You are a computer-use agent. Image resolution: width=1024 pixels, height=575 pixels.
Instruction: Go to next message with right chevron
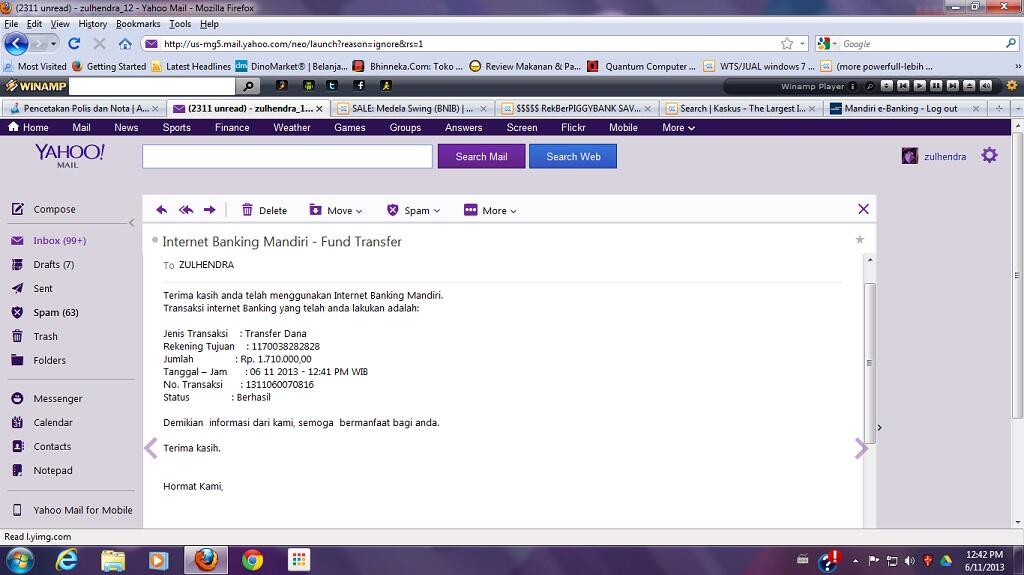861,448
